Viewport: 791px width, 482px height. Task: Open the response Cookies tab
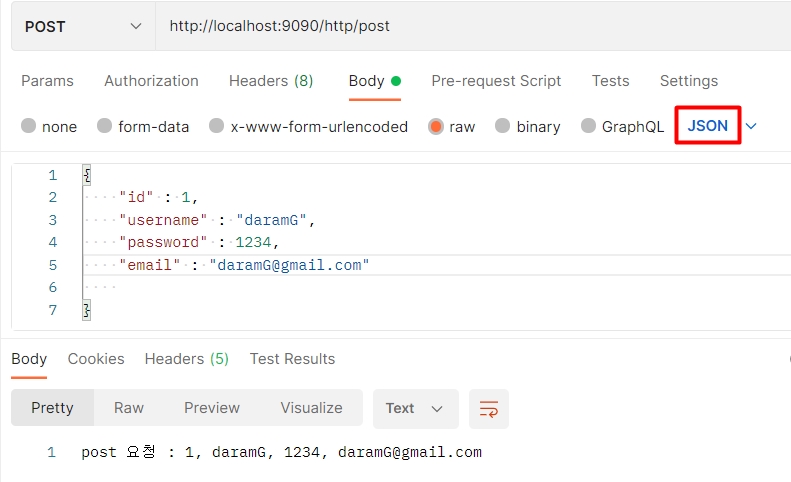coord(96,359)
